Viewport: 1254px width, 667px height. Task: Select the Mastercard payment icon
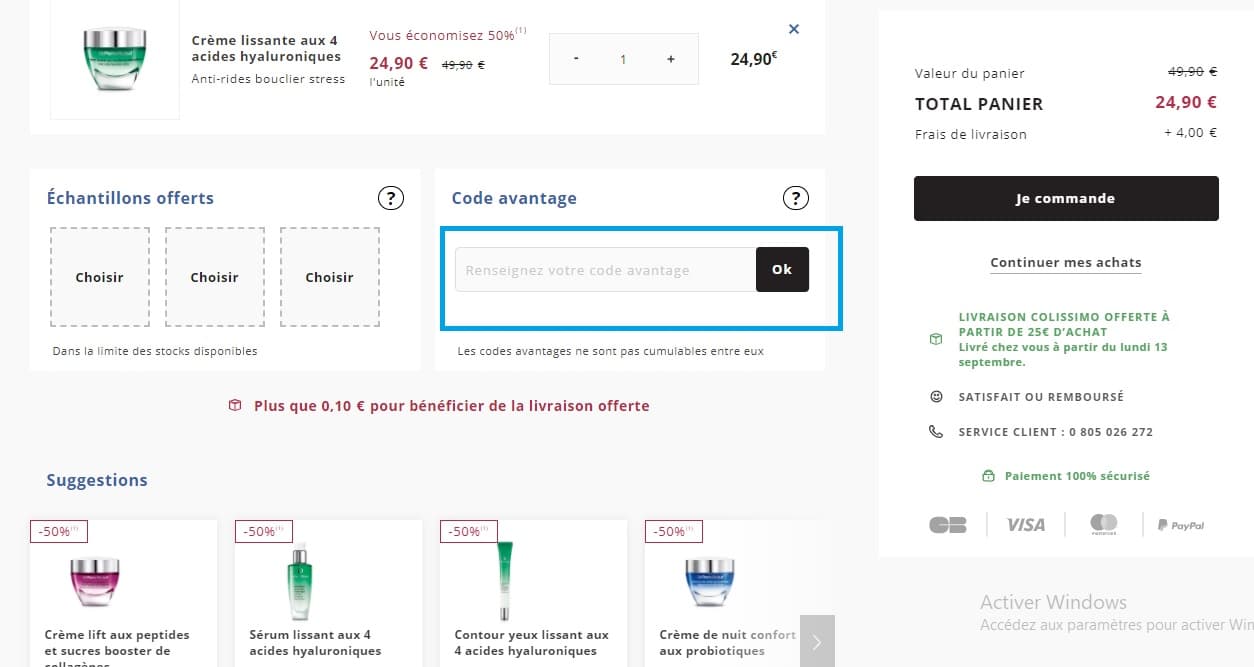coord(1104,523)
